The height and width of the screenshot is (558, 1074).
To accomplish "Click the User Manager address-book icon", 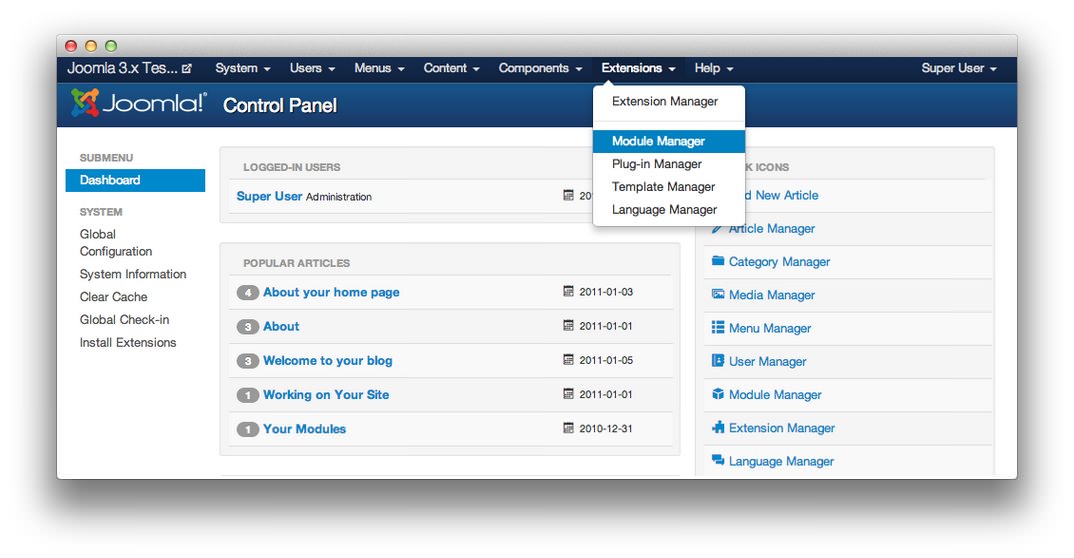I will point(718,361).
